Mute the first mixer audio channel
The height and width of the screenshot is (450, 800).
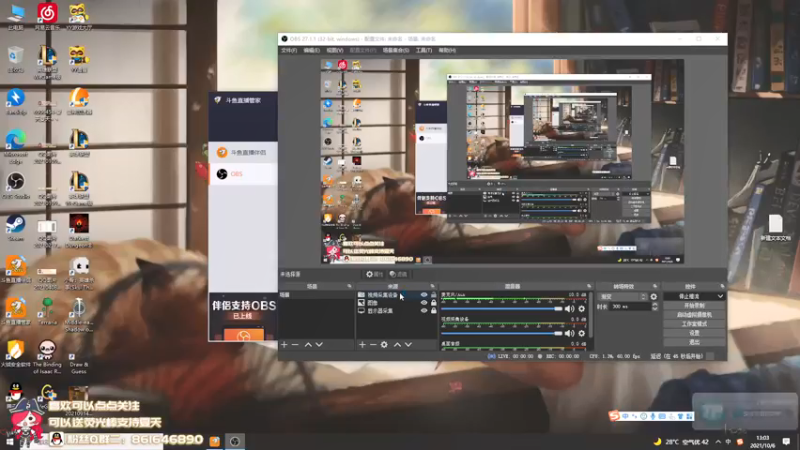pyautogui.click(x=569, y=309)
